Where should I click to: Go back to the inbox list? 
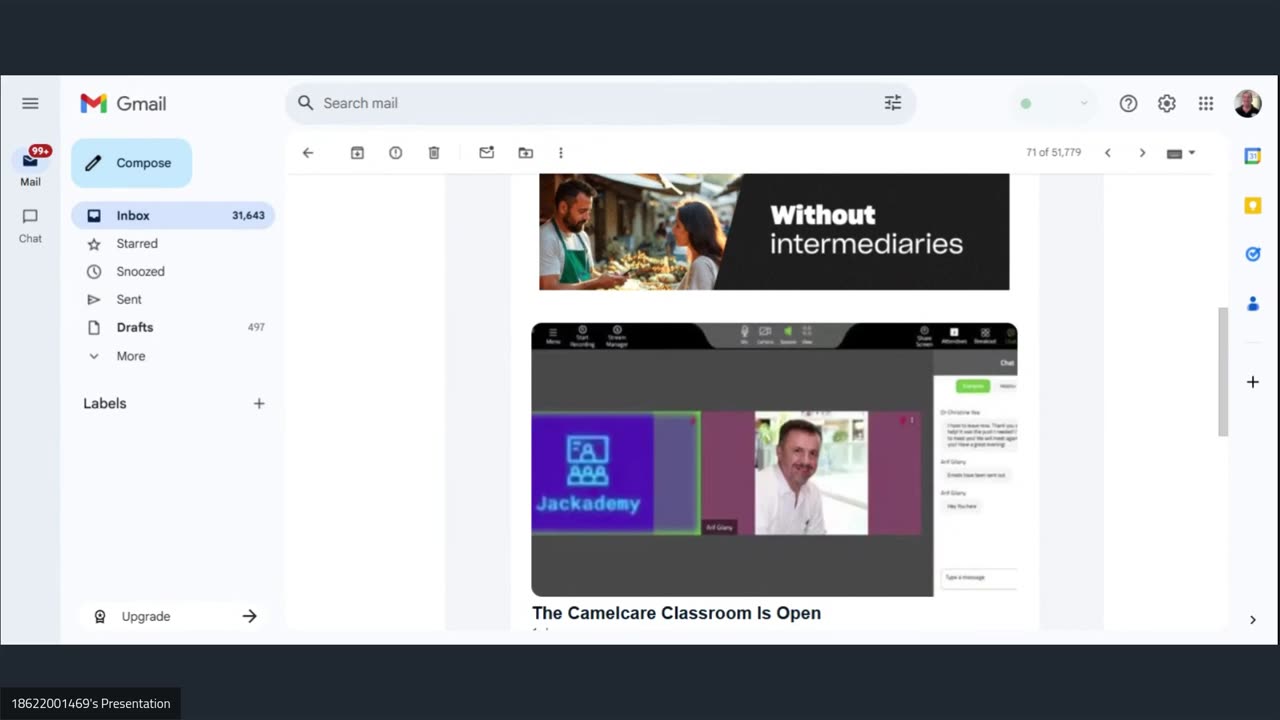pos(308,153)
